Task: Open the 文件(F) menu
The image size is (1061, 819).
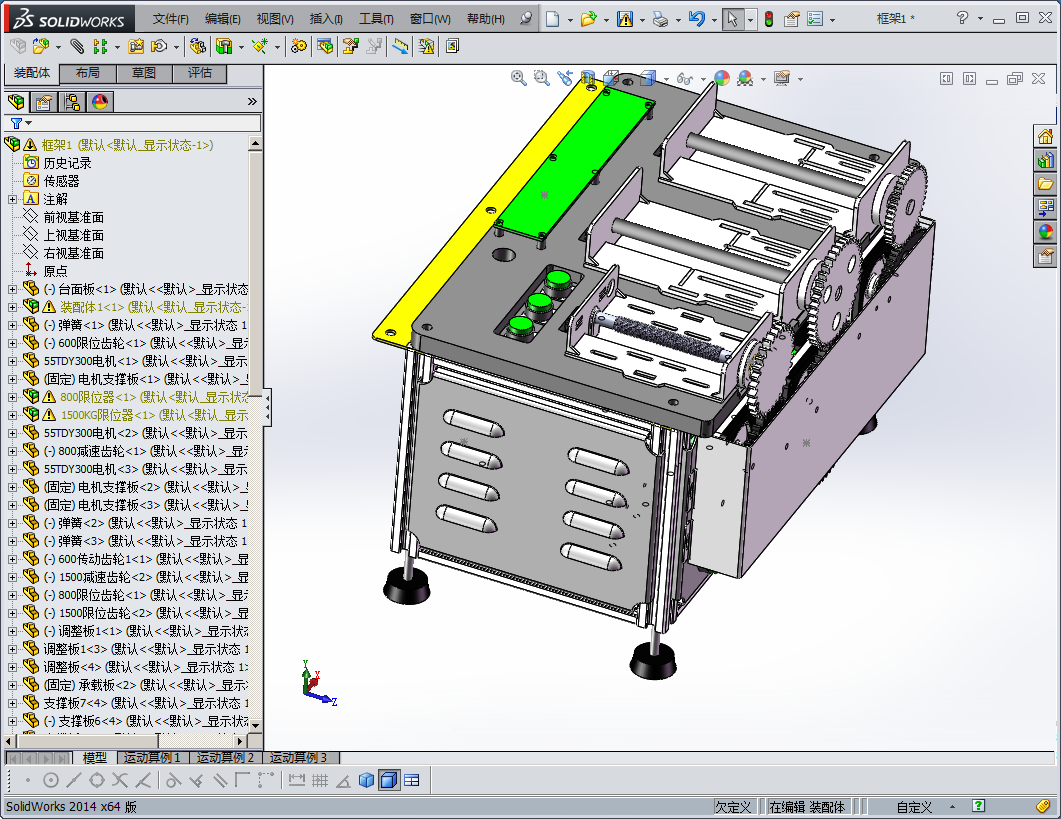Action: pos(171,19)
